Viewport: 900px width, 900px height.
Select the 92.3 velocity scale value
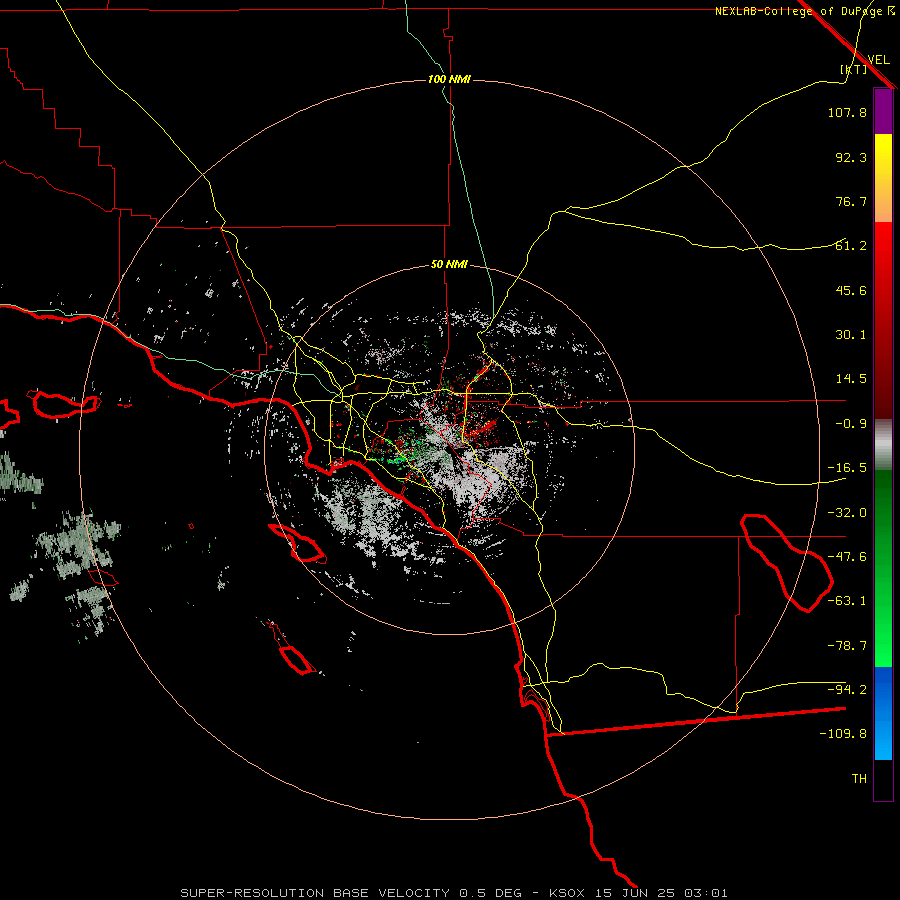click(x=851, y=157)
